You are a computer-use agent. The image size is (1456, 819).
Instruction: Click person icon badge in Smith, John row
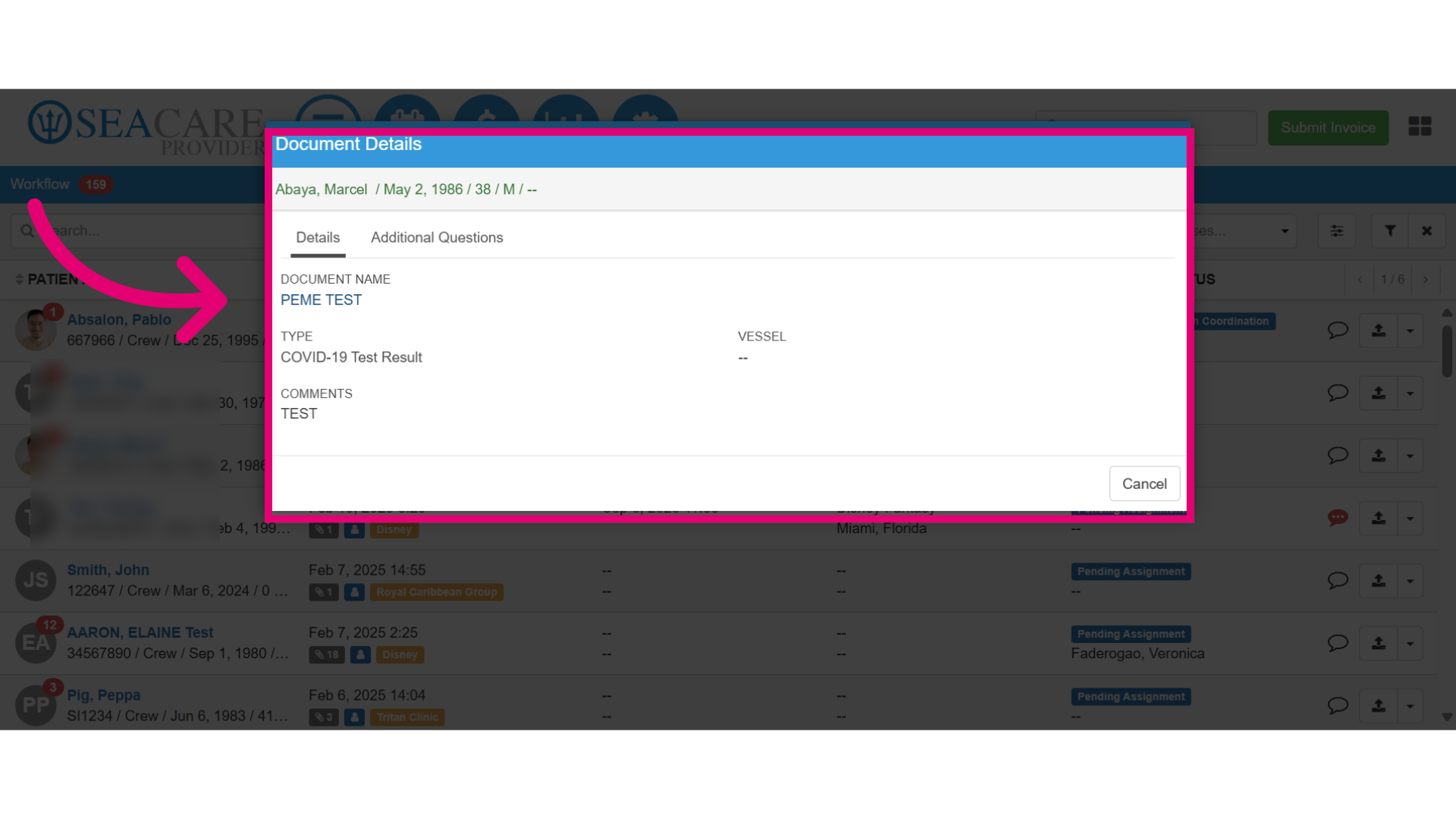point(354,592)
